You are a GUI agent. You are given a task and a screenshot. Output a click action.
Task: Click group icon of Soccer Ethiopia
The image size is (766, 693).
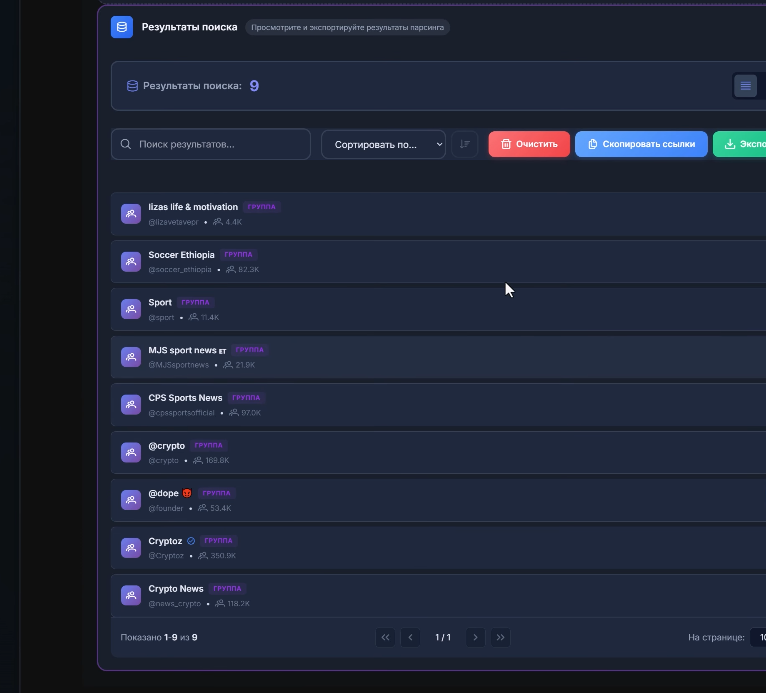pos(131,261)
